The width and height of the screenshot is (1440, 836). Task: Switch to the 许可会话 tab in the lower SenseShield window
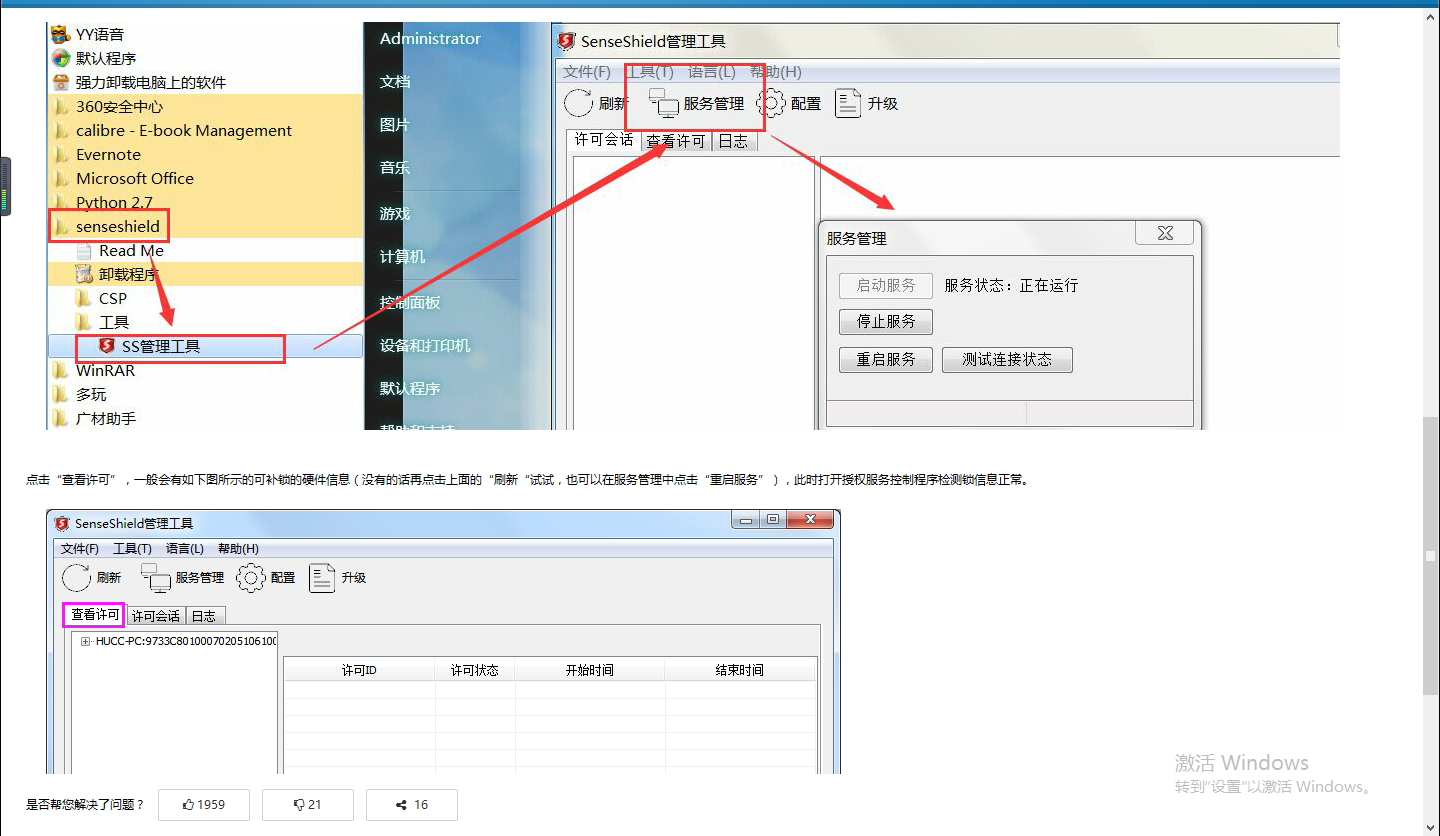tap(156, 616)
